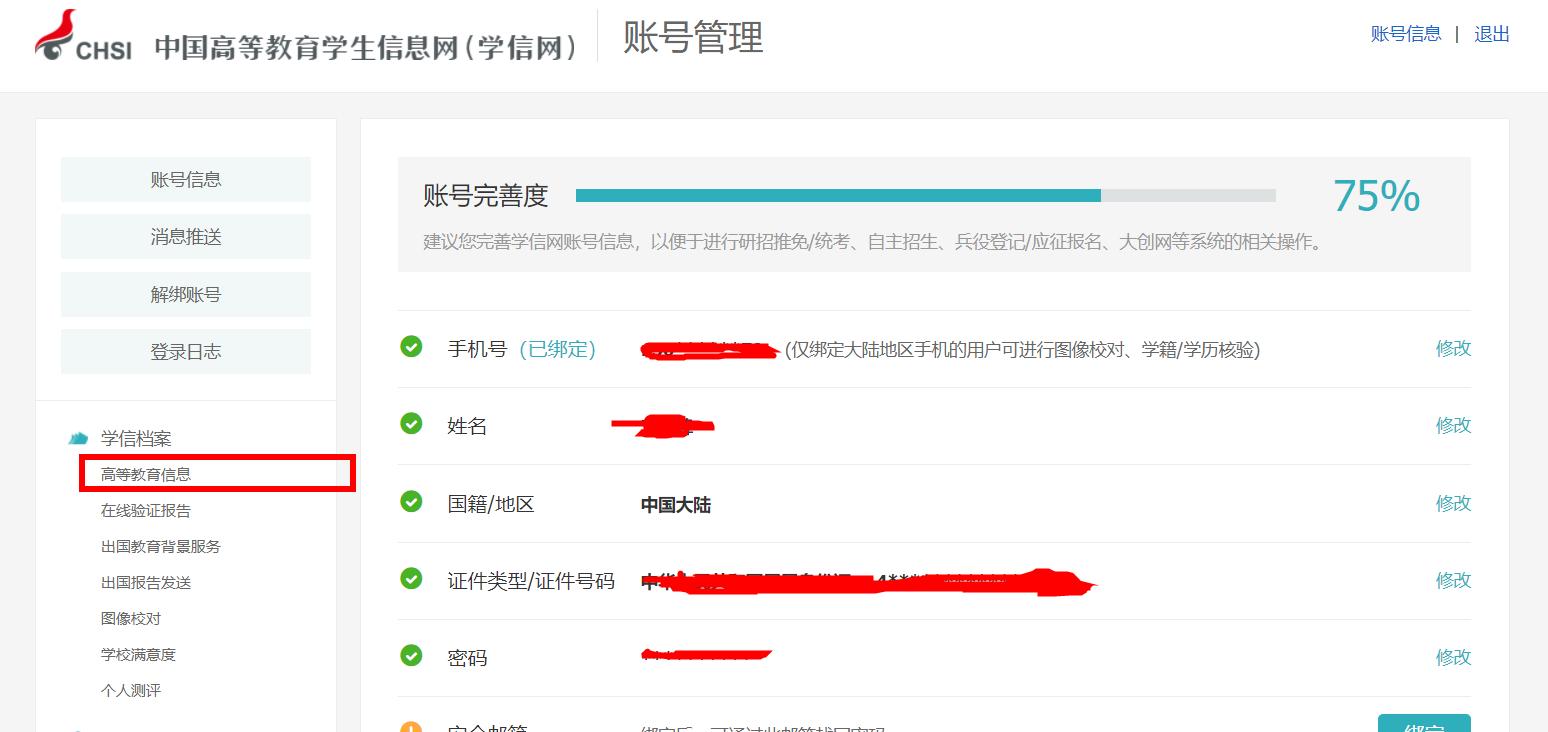This screenshot has height=732, width=1548.
Task: Click the green check icon beside 姓名
Action: 411,424
